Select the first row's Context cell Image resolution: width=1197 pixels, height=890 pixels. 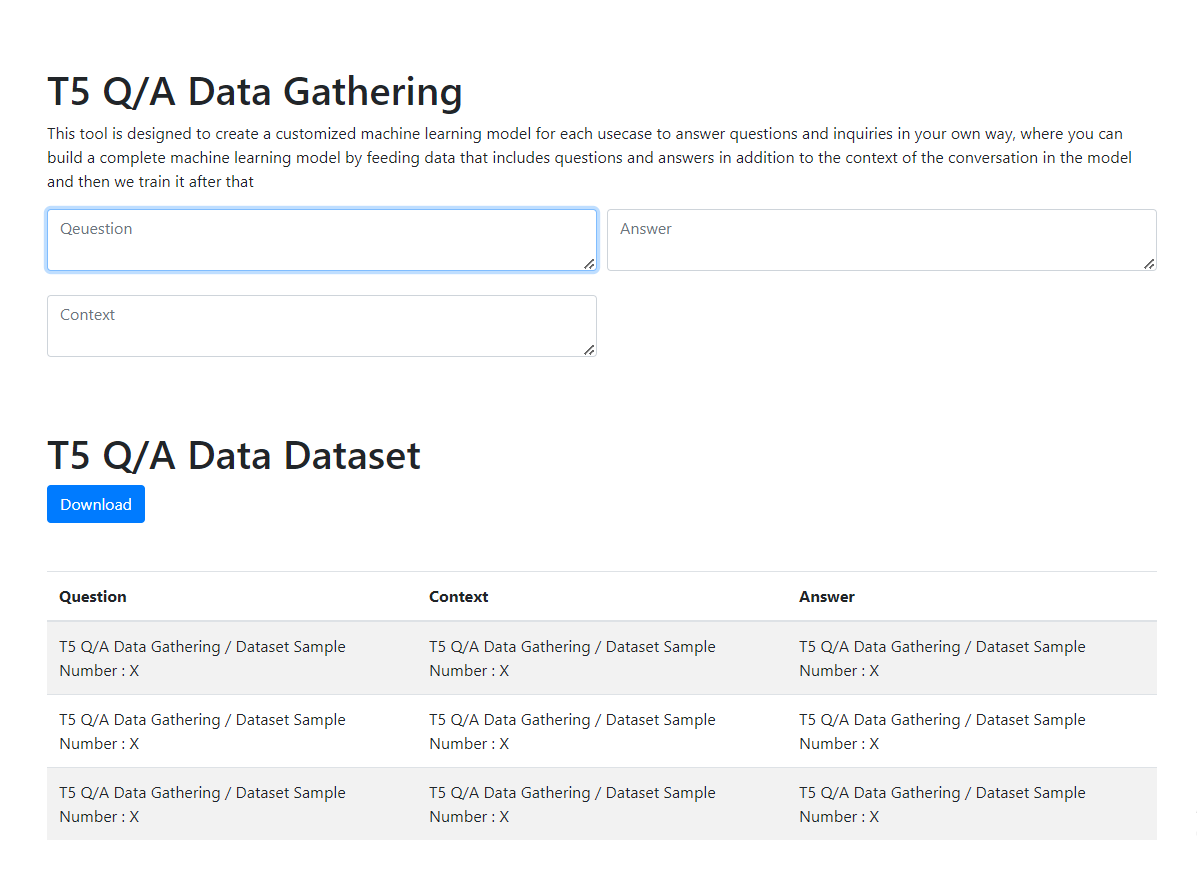(572, 659)
